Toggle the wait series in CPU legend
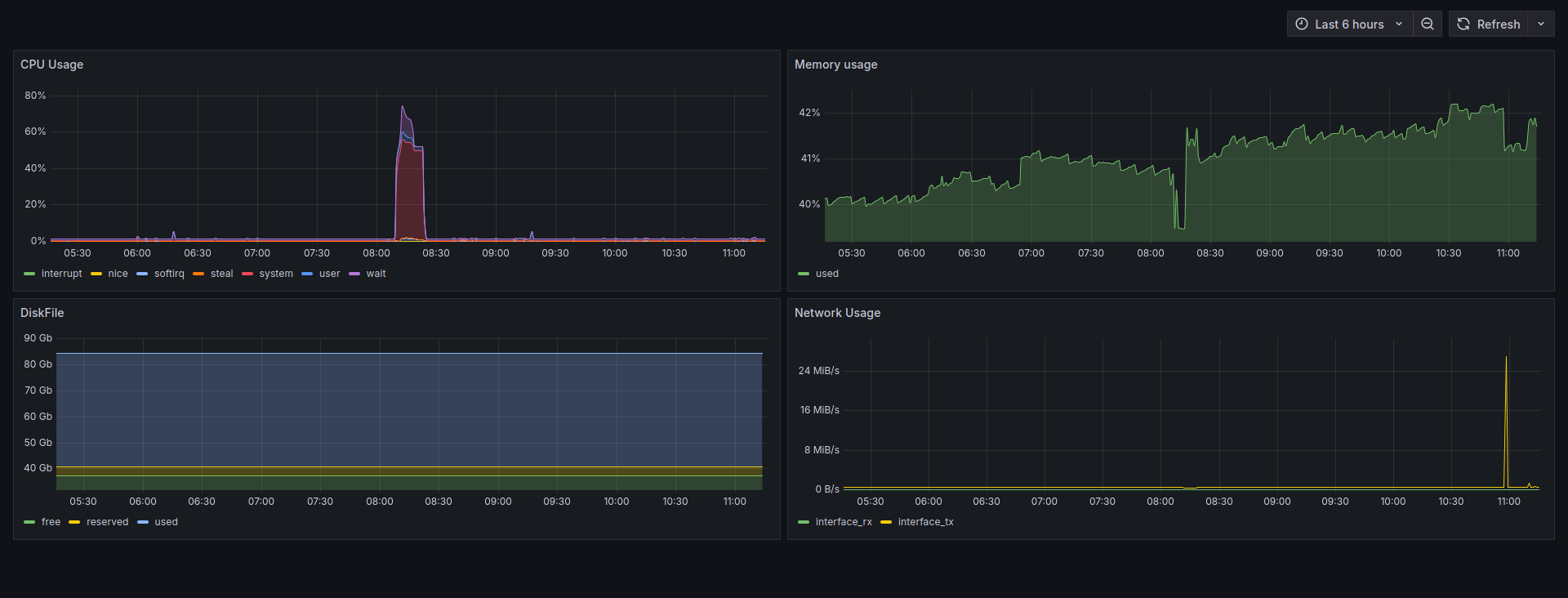Screen dimensions: 1568x598 [x=376, y=274]
